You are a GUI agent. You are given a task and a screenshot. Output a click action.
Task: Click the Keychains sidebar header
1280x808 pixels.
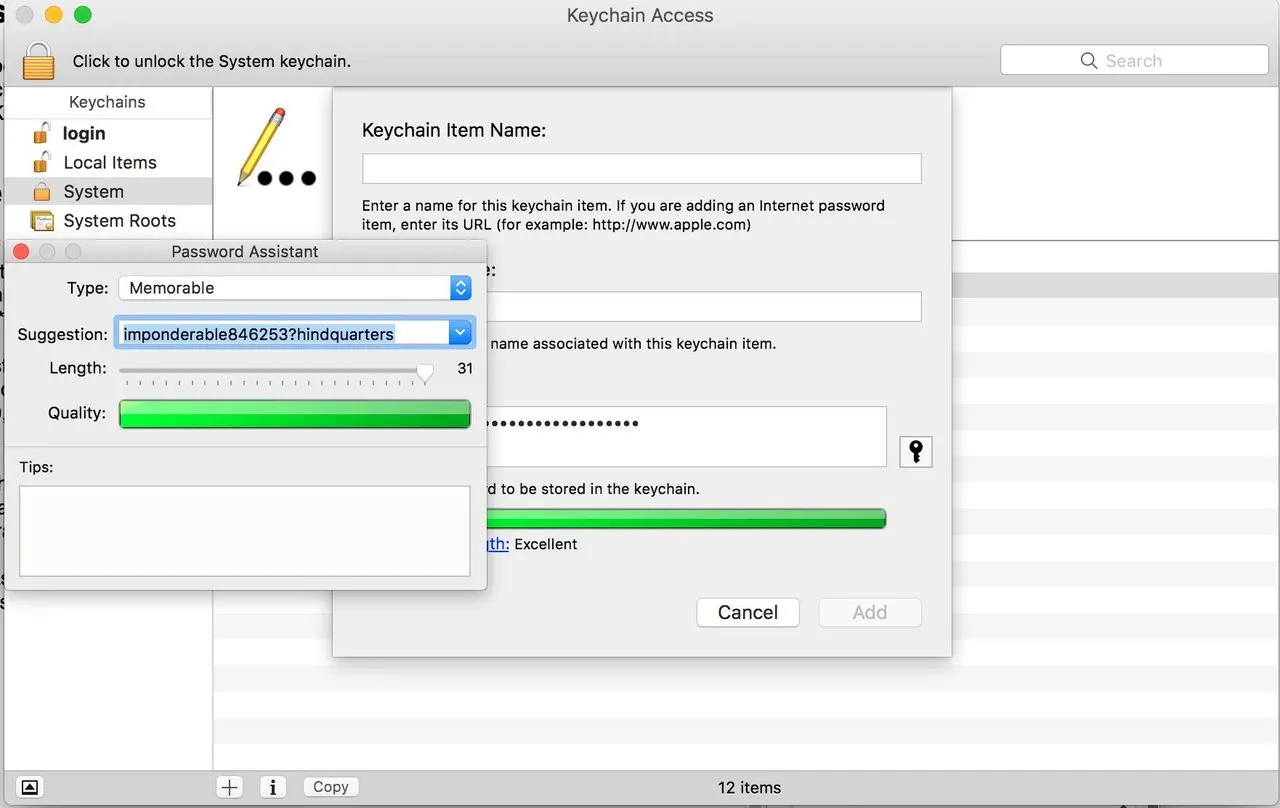pyautogui.click(x=107, y=102)
